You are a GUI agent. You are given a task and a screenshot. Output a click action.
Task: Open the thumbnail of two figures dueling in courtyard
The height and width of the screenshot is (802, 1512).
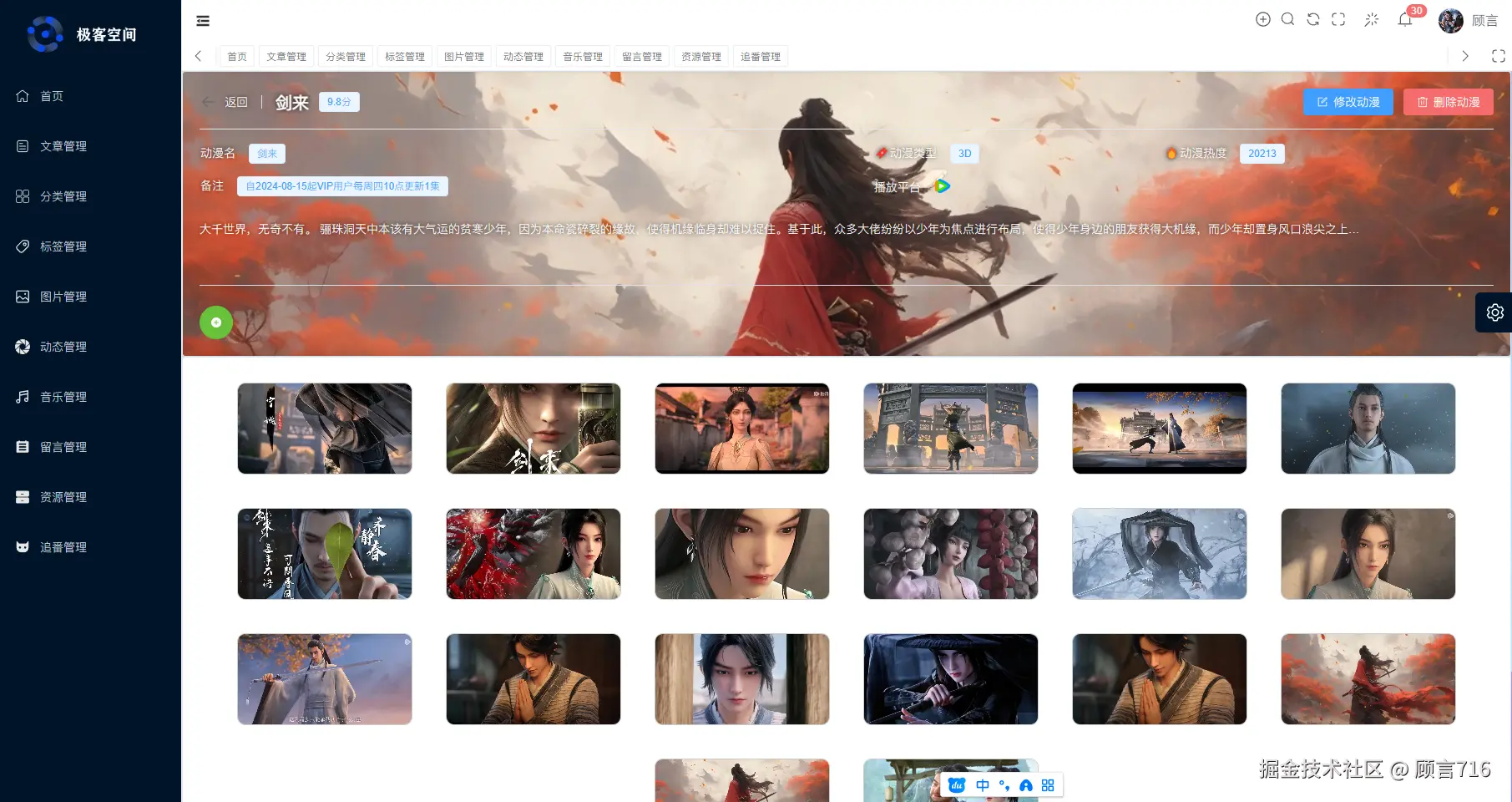[x=1160, y=429]
